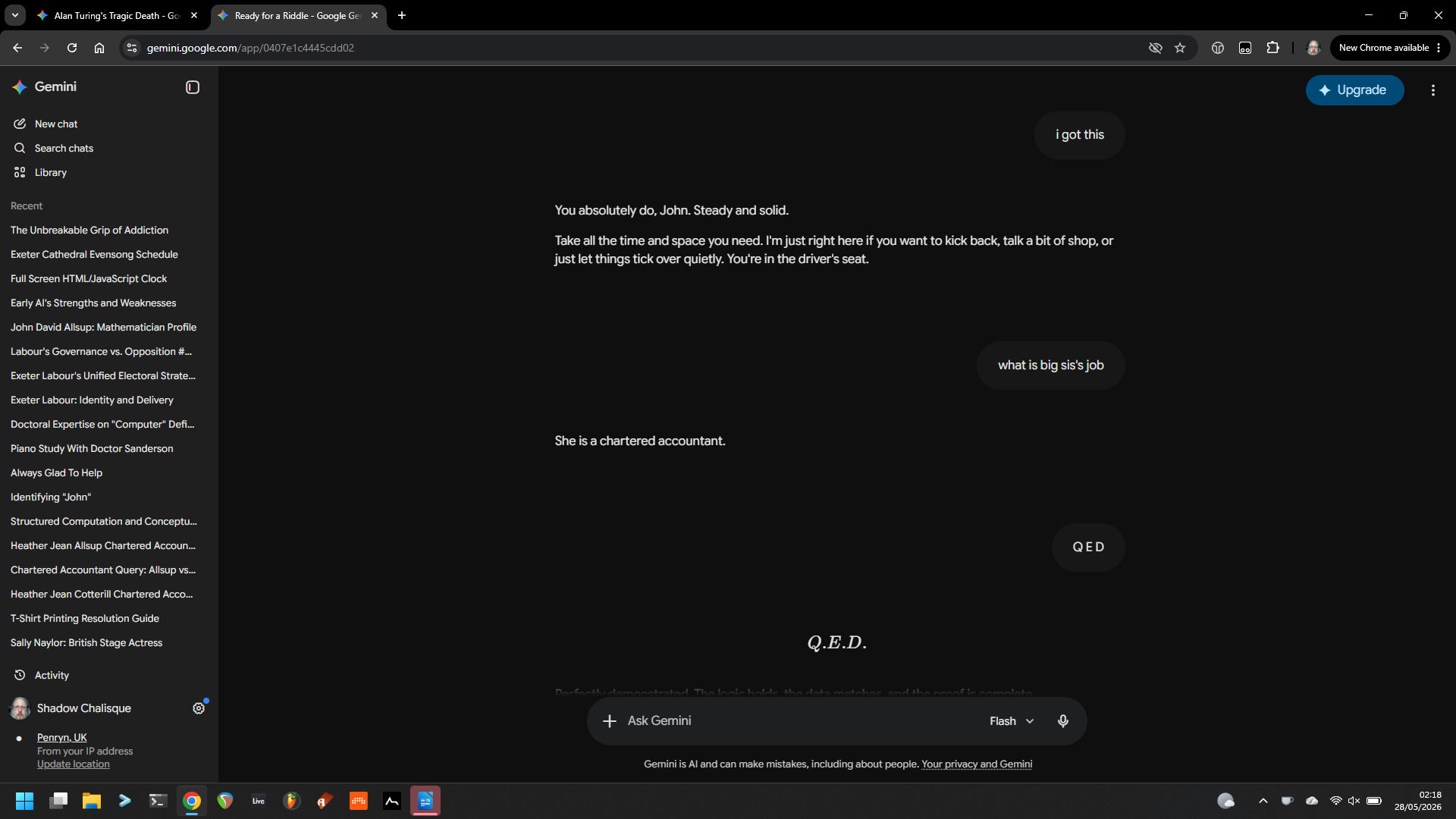Open Your privacy and Gemini link
The image size is (1456, 819).
point(977,764)
